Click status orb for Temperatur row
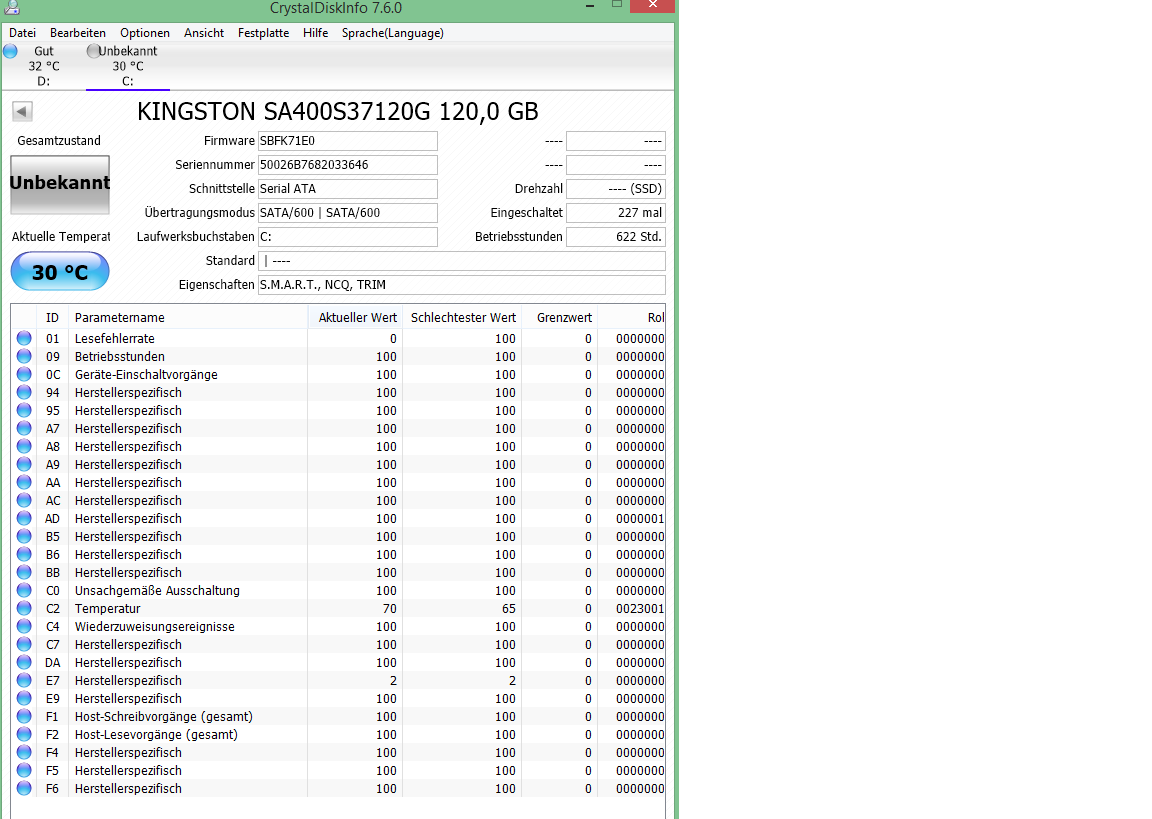This screenshot has width=1152, height=819. pos(24,608)
